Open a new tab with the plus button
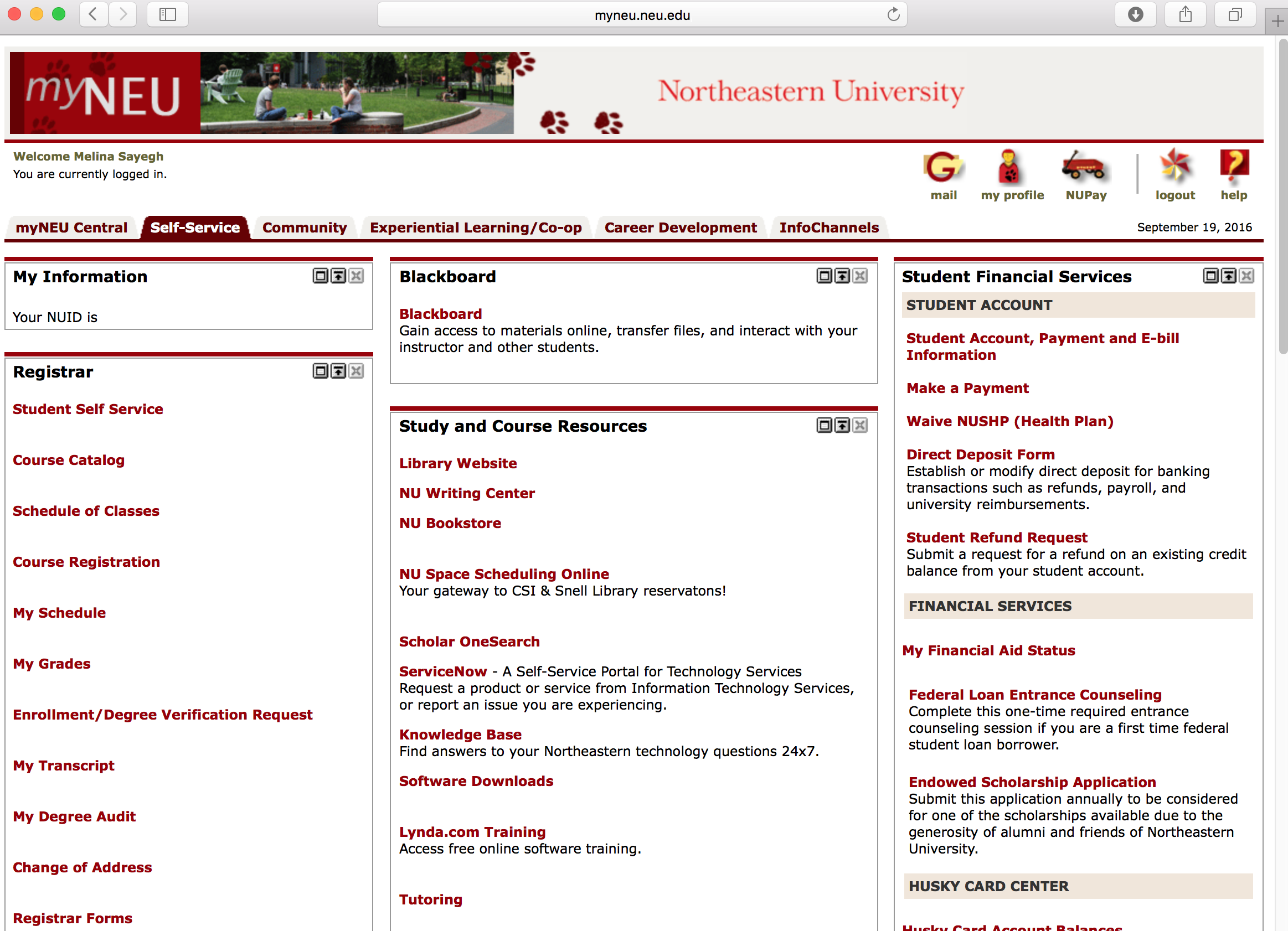The height and width of the screenshot is (931, 1288). click(x=1276, y=21)
